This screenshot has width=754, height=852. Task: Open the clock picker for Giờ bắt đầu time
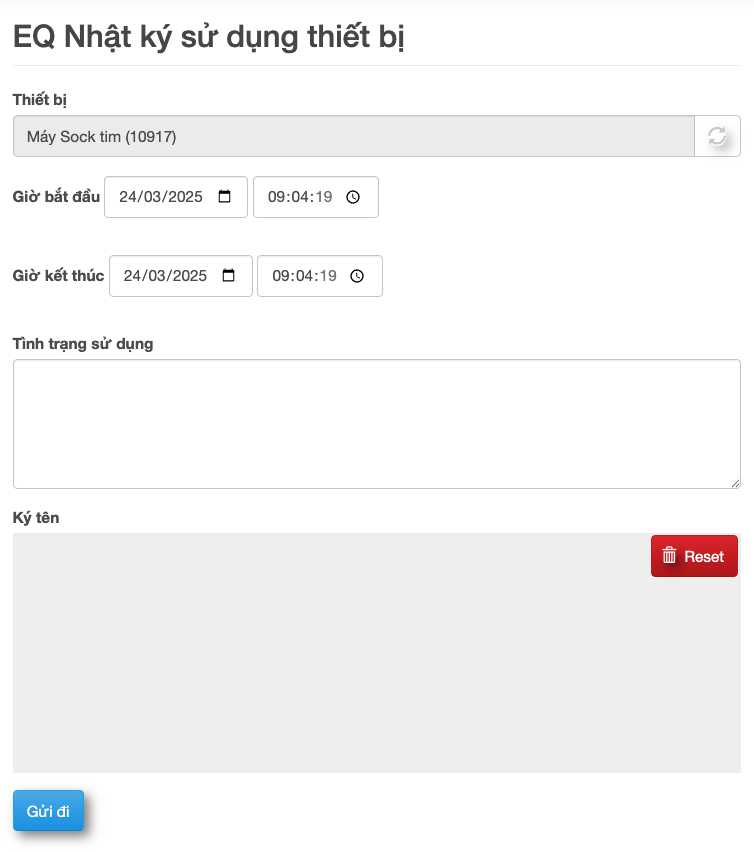tap(353, 197)
